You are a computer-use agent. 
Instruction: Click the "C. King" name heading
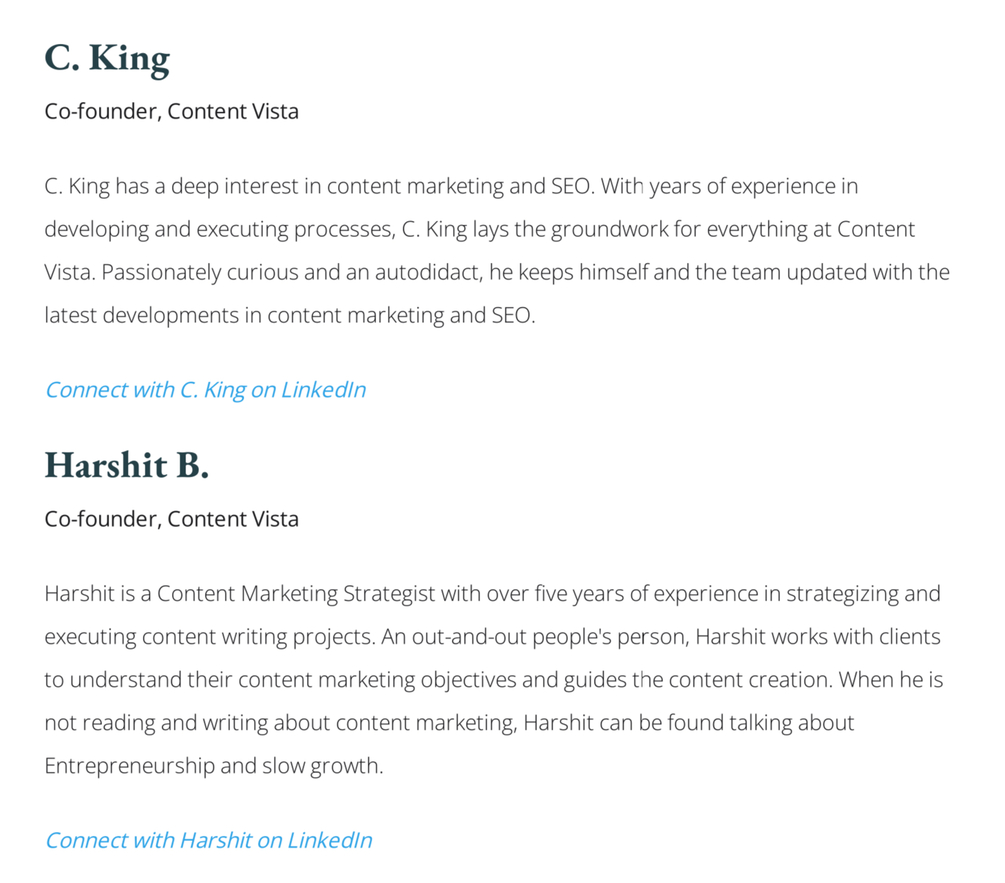(x=107, y=58)
